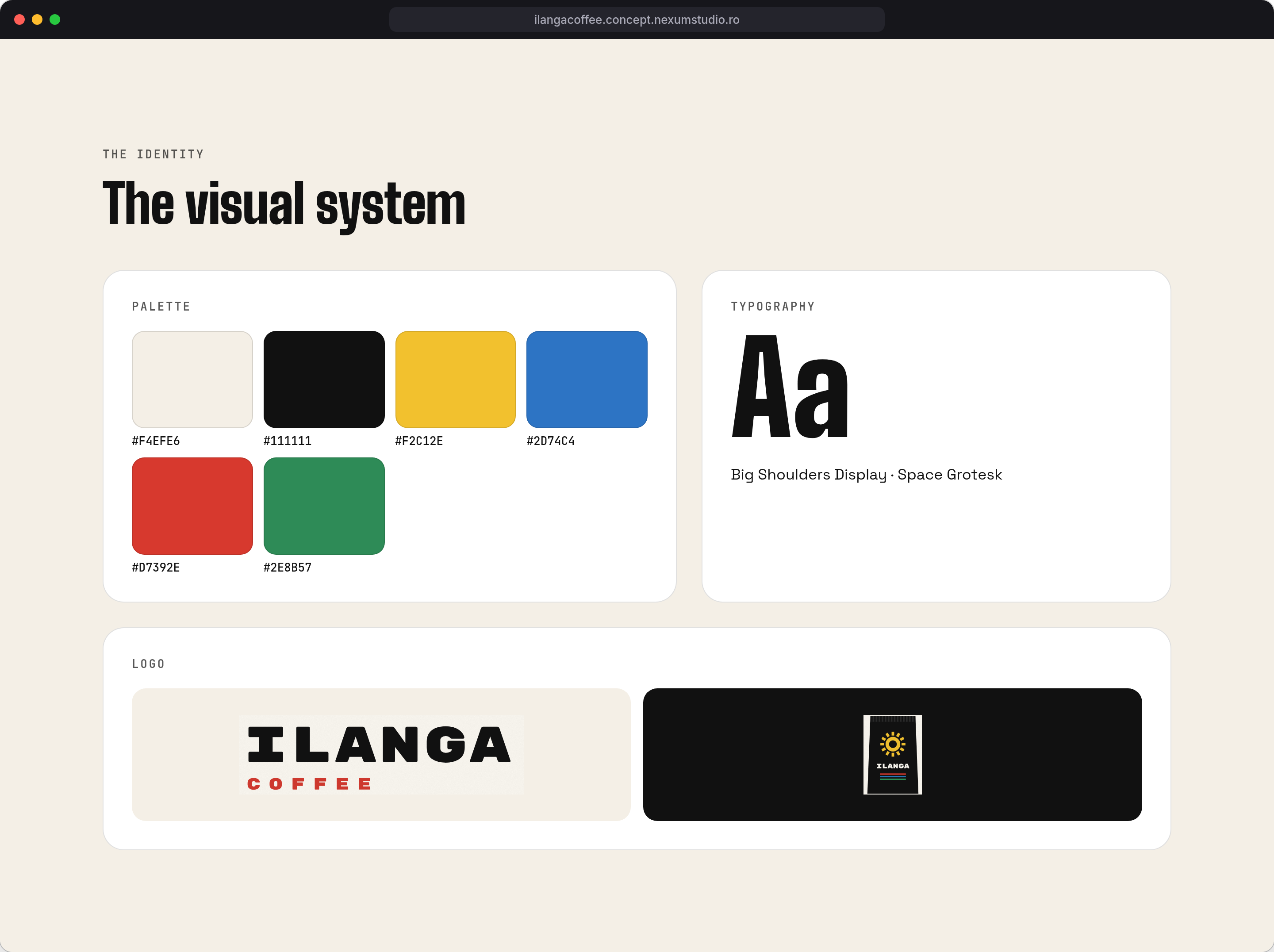Viewport: 1274px width, 952px height.
Task: Pick the yellow #F2C12E swatch
Action: point(456,380)
